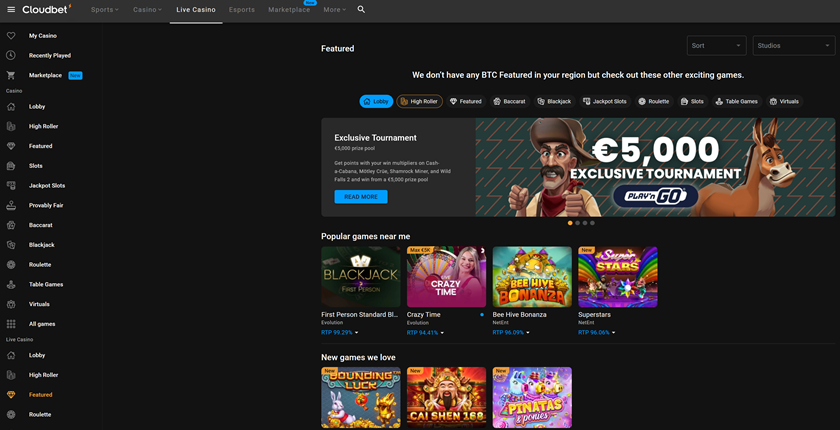Open the Provably Fair sidebar link
Image resolution: width=840 pixels, height=430 pixels.
click(46, 206)
